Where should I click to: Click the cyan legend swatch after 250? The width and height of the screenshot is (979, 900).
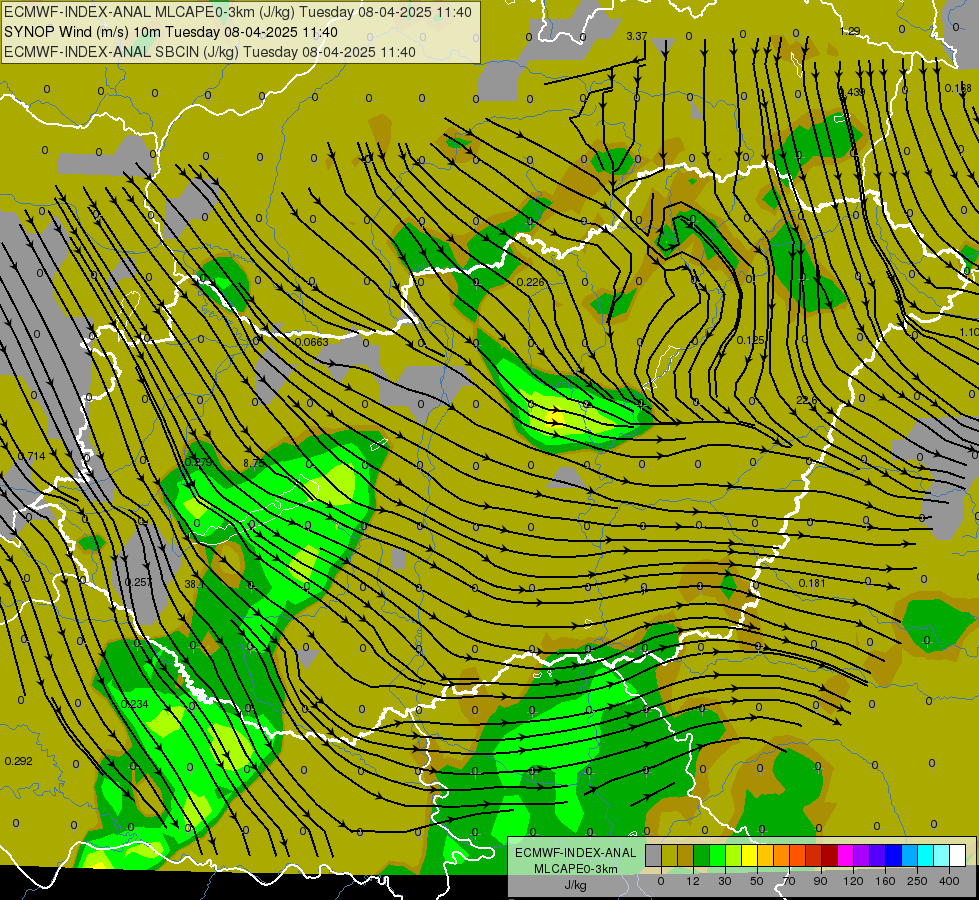coord(927,855)
